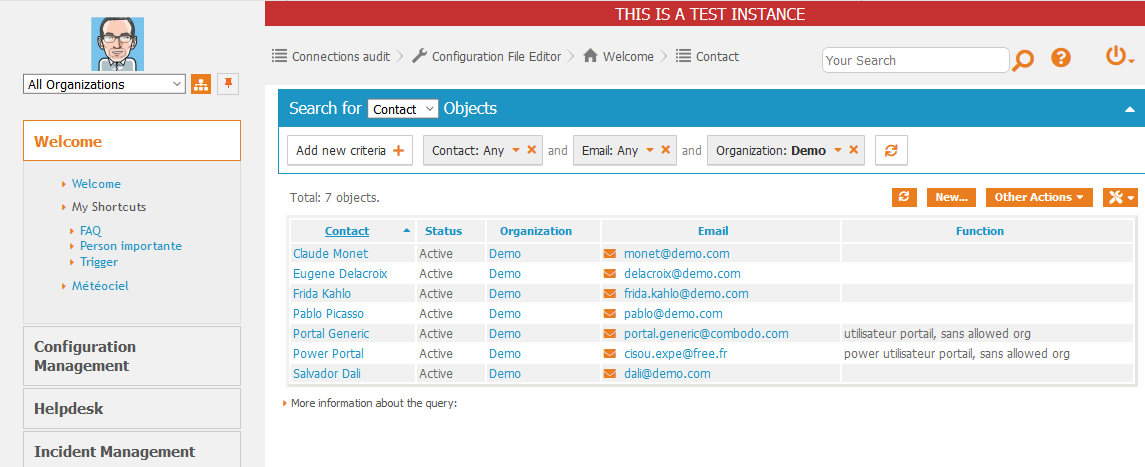Refresh the contact list results
This screenshot has height=467, width=1145.
904,198
